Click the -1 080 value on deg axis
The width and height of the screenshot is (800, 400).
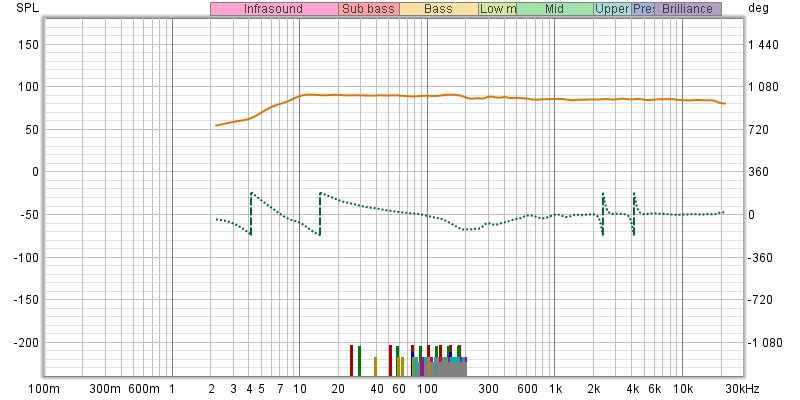pos(765,343)
